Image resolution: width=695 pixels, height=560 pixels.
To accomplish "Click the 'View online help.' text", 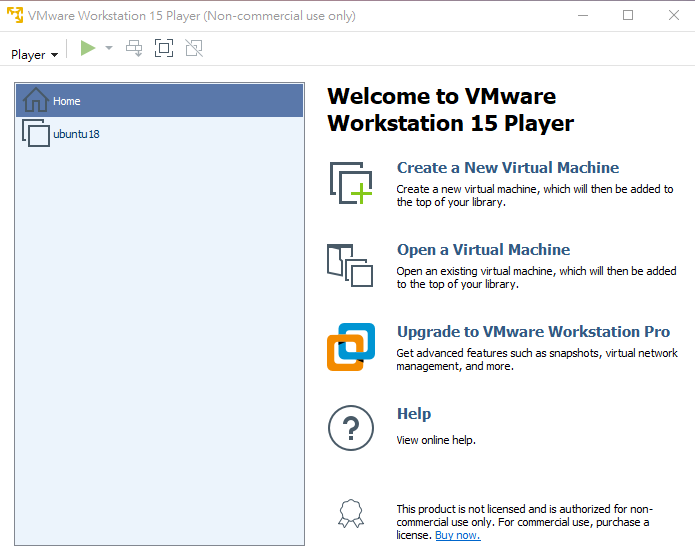I will click(436, 440).
